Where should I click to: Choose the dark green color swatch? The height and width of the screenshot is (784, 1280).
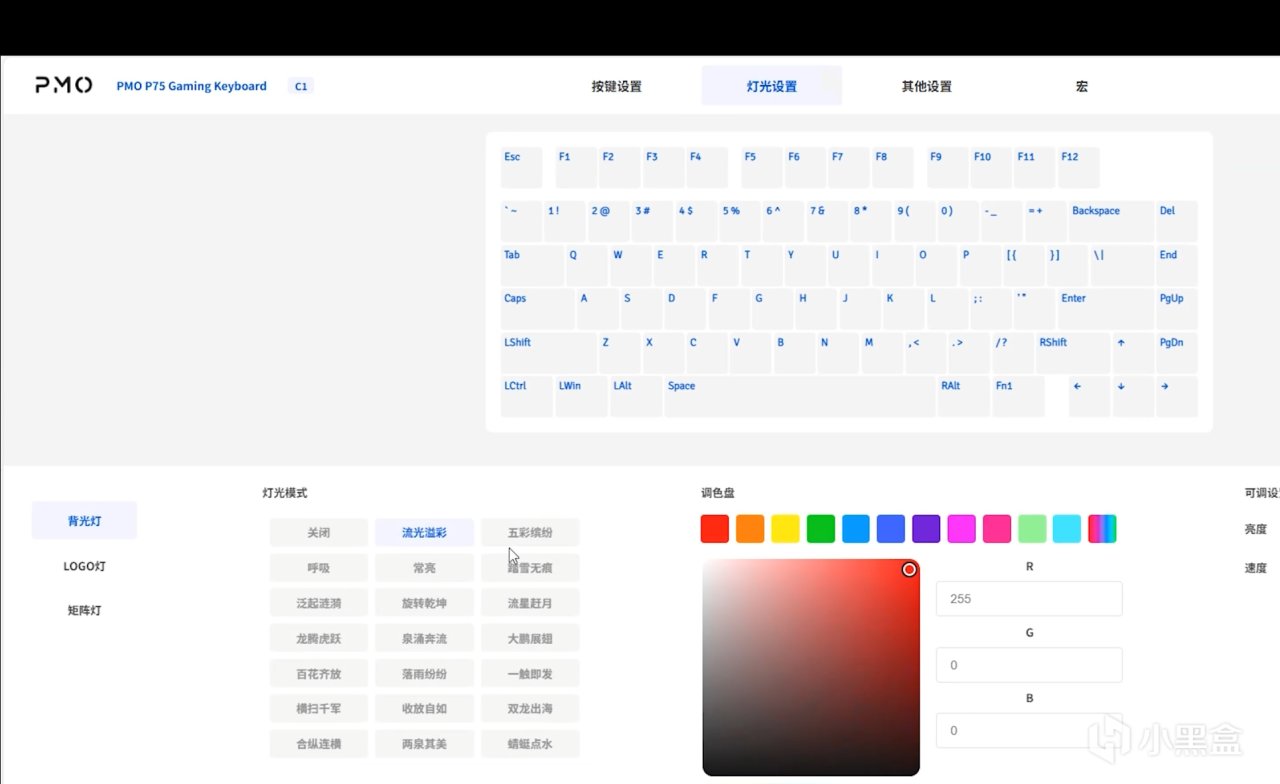point(821,529)
